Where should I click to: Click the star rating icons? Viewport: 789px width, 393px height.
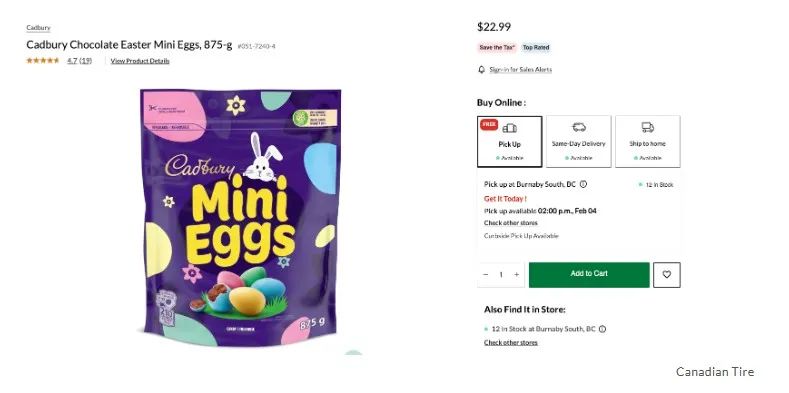tap(43, 60)
